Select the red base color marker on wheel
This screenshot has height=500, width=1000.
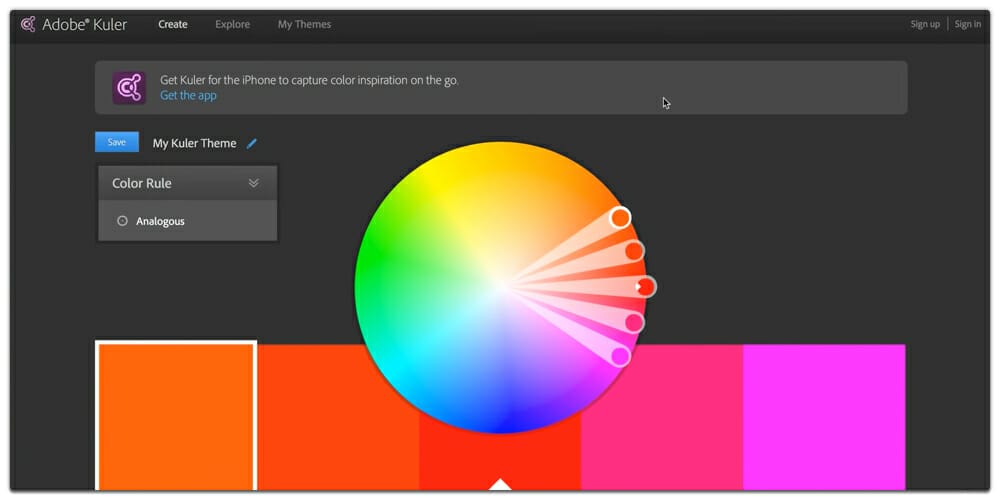click(645, 287)
